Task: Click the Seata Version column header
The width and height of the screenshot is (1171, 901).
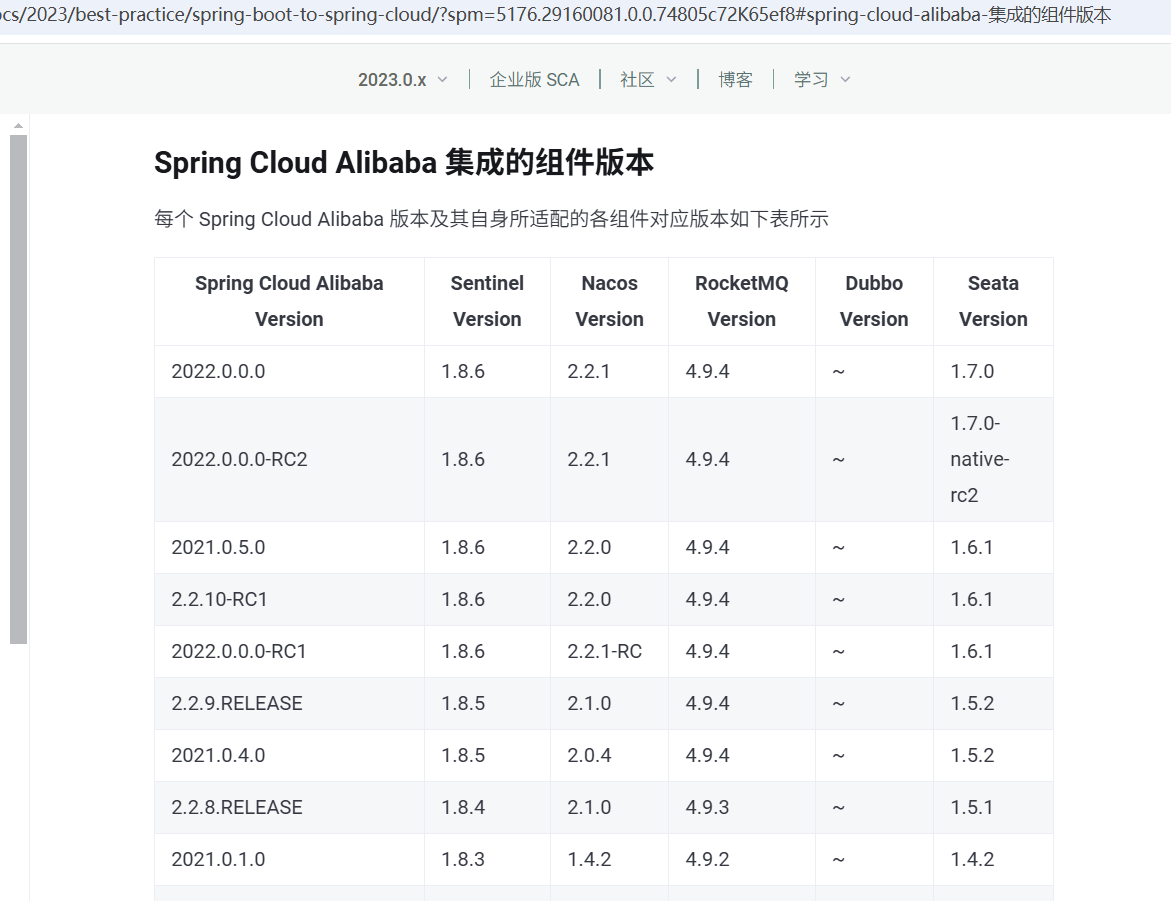Action: click(x=993, y=301)
